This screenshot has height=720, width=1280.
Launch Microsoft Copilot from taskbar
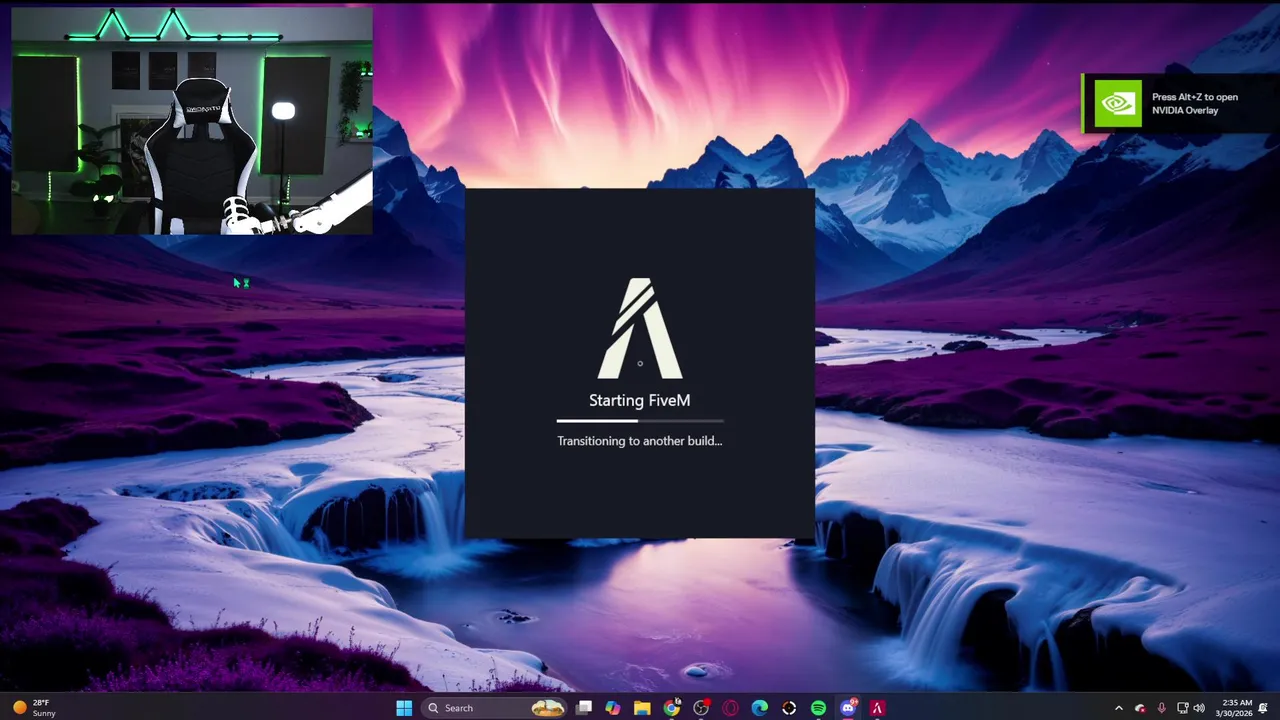click(x=613, y=708)
